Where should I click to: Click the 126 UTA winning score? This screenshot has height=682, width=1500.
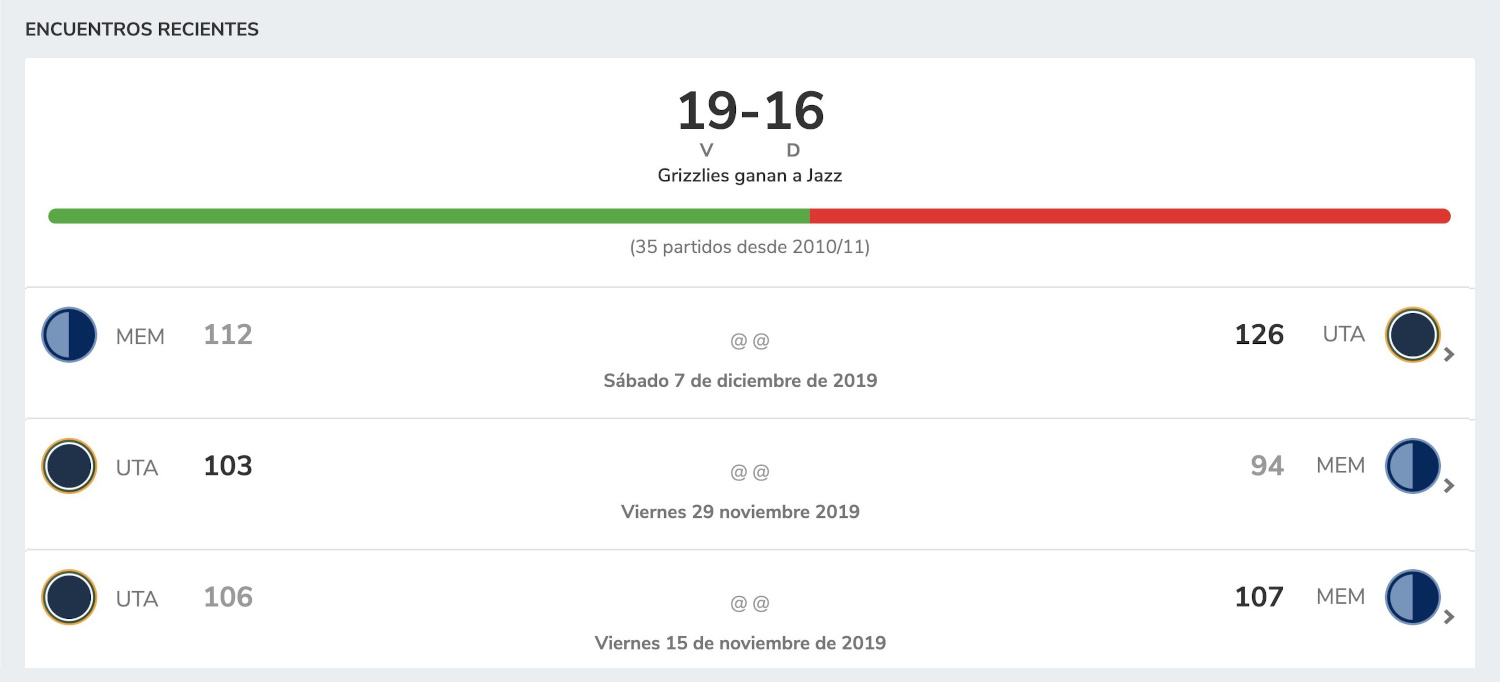(x=1259, y=335)
